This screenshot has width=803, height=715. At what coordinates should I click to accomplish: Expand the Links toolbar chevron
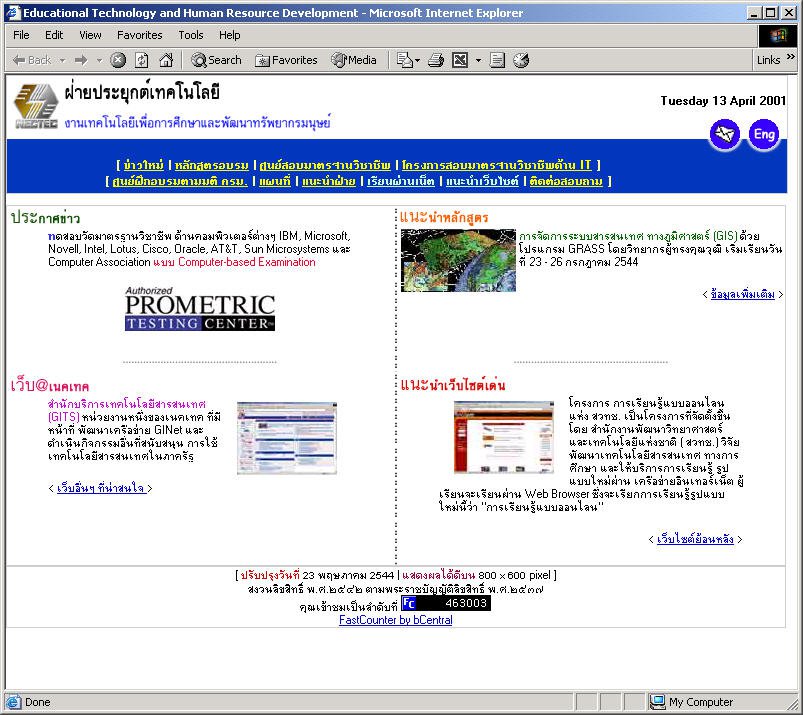790,60
